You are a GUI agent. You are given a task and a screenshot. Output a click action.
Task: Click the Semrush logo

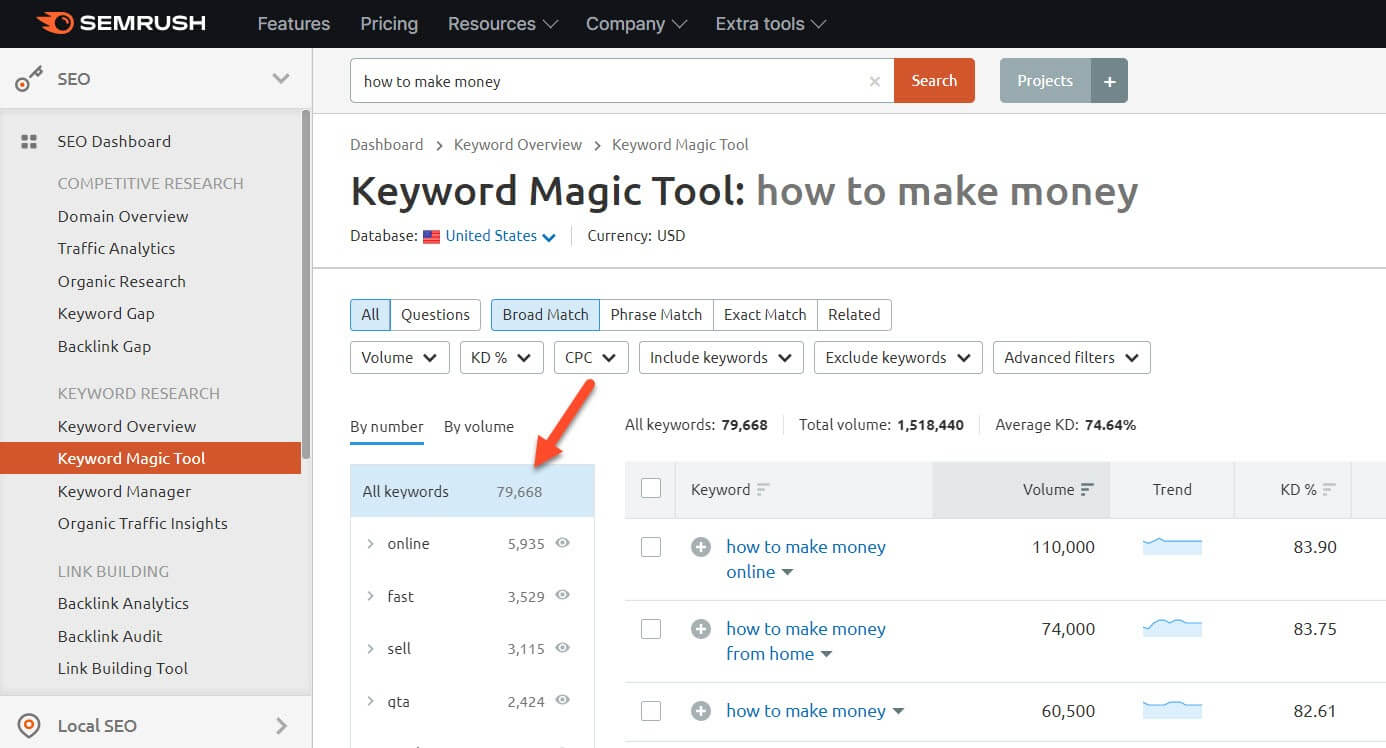click(x=121, y=23)
